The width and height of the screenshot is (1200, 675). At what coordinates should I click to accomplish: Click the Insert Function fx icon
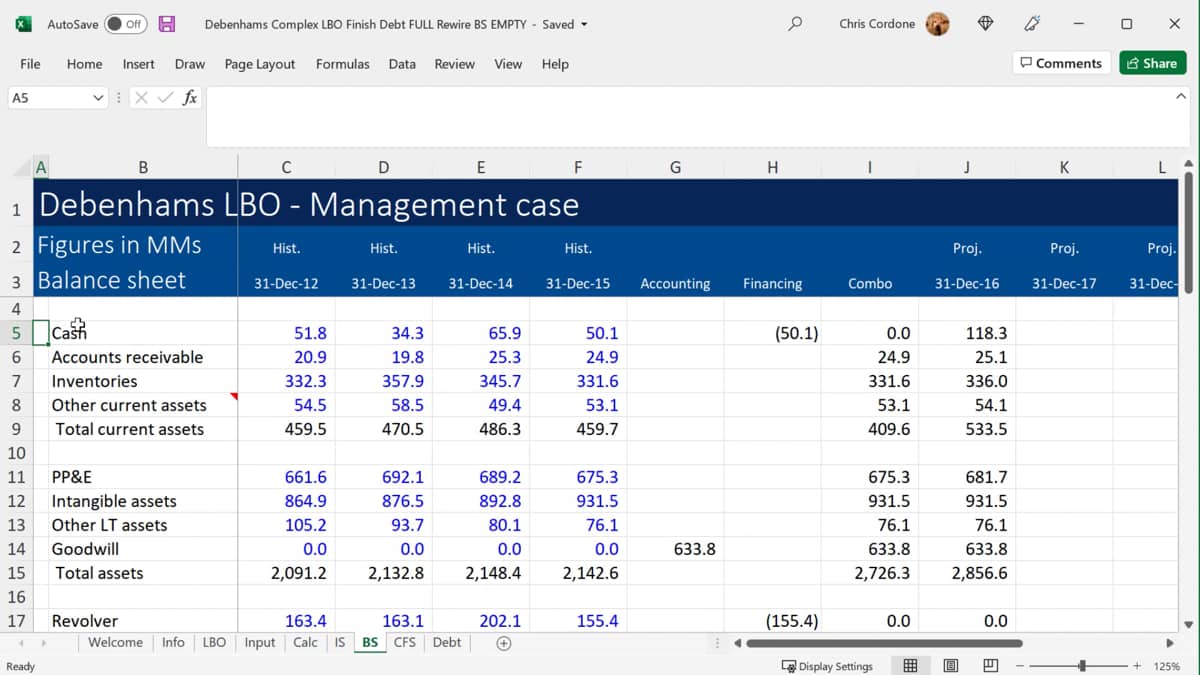(x=190, y=98)
